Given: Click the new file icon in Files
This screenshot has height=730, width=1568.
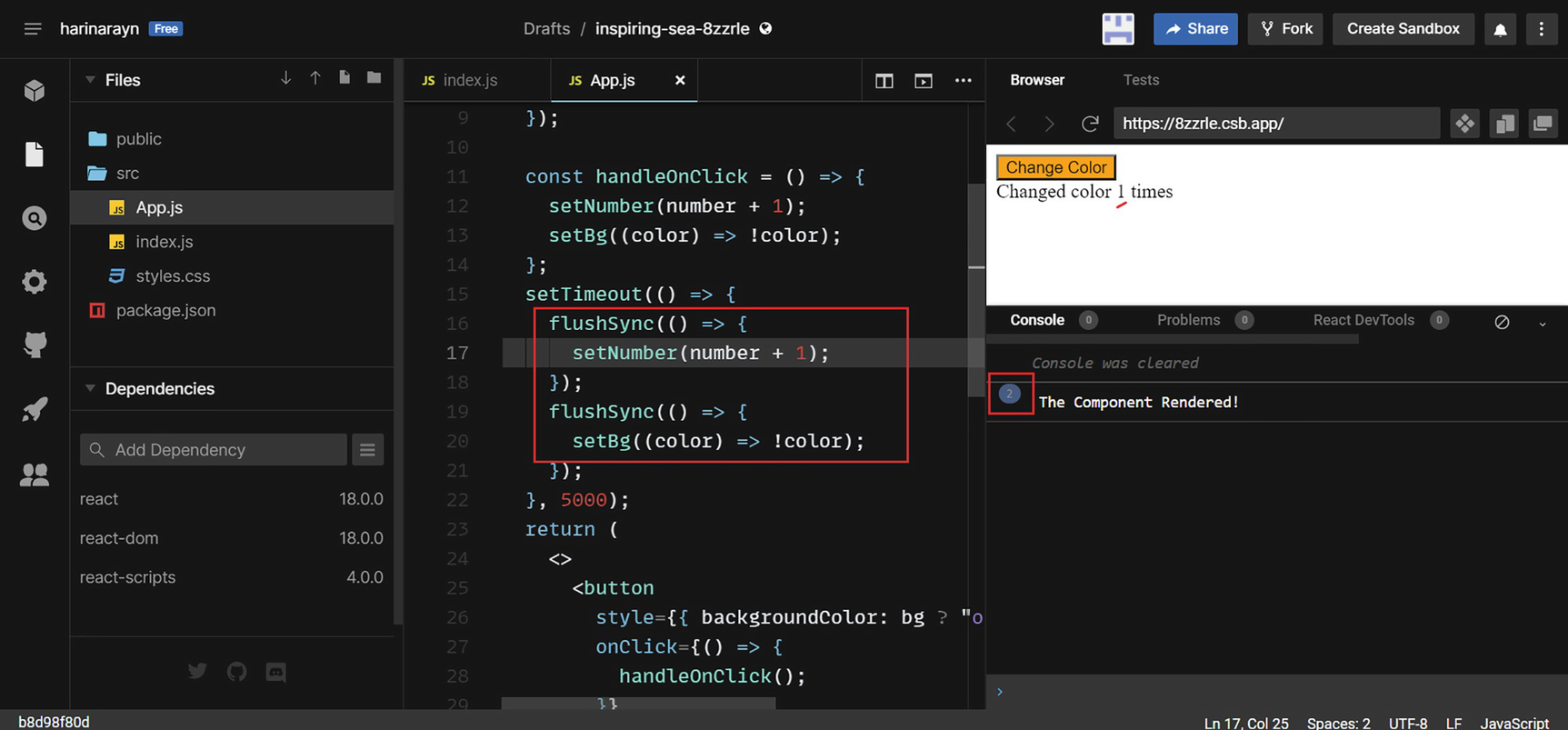Looking at the screenshot, I should (345, 78).
